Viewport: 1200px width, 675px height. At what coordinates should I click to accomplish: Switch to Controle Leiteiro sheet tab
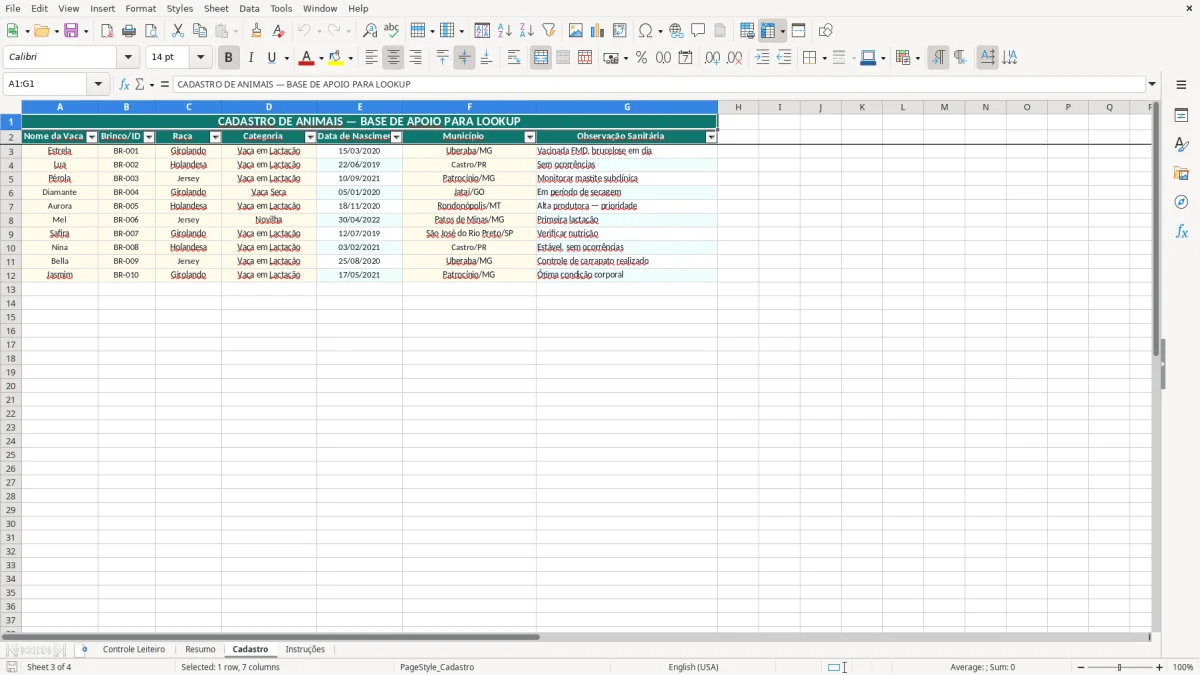134,650
